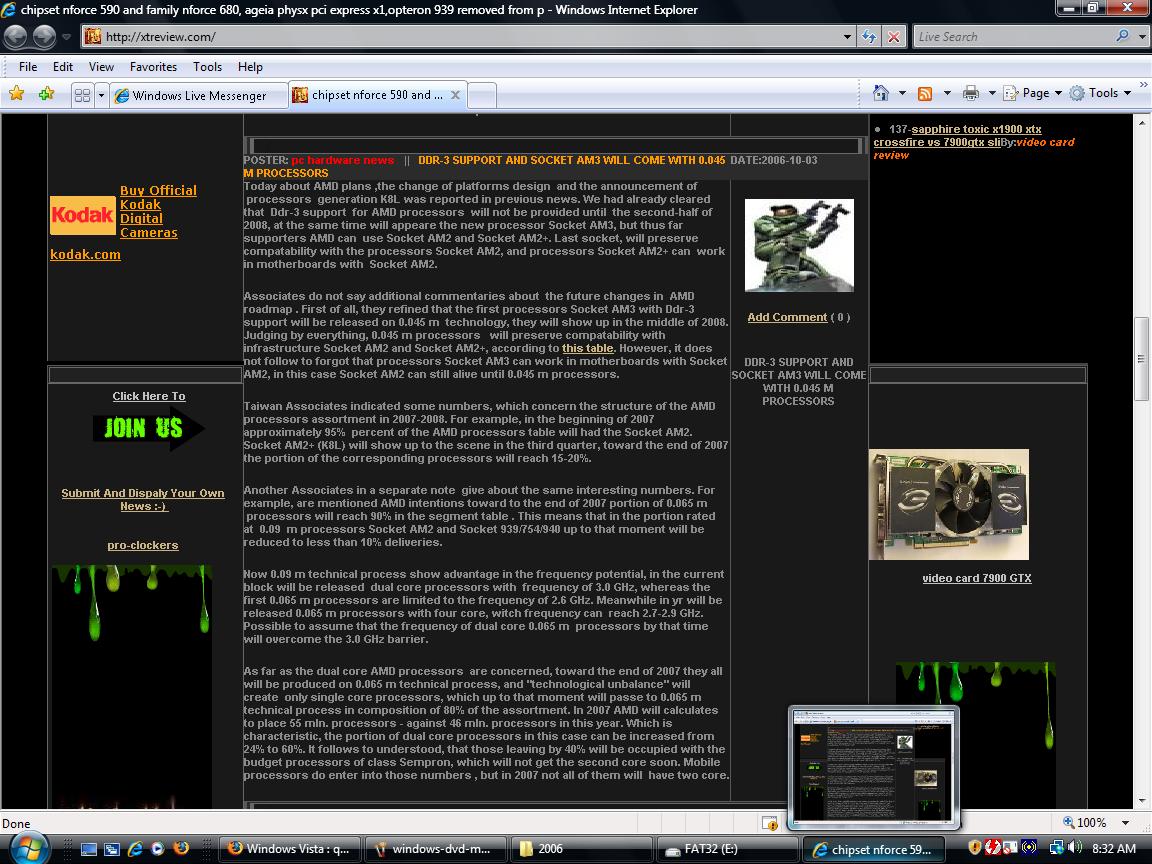1152x864 pixels.
Task: Click the JOIN US arrow banner
Action: click(148, 429)
